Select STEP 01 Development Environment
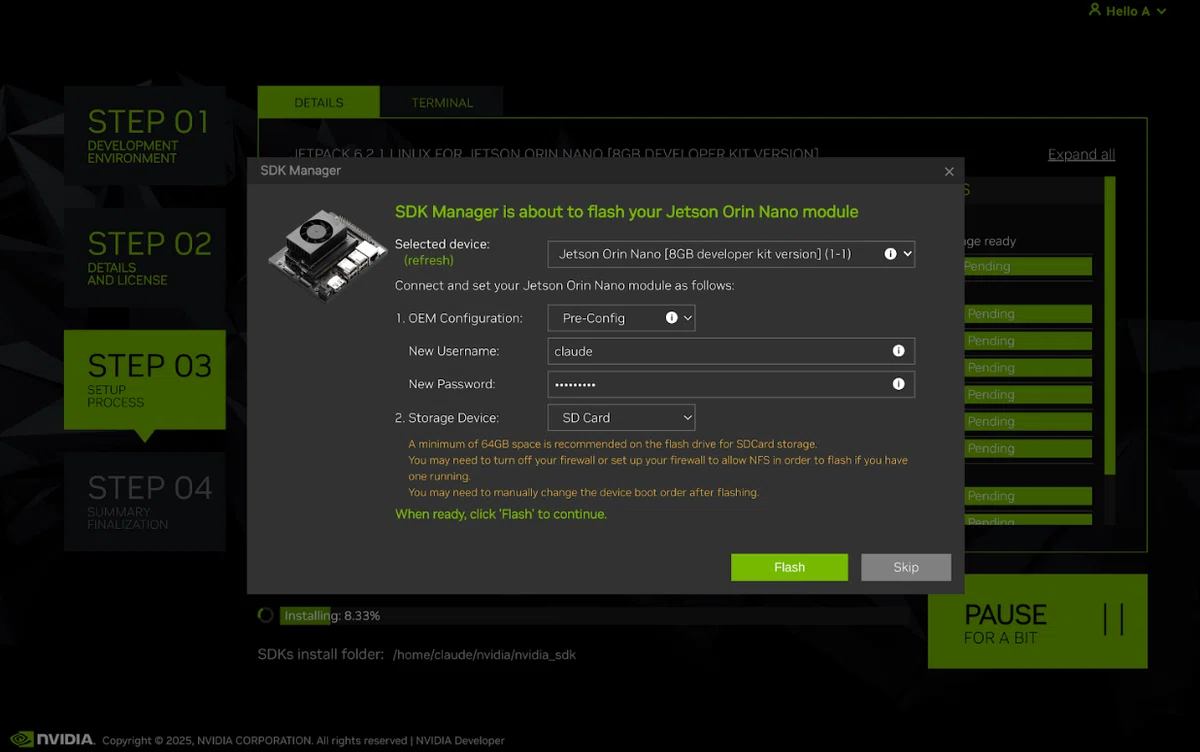 [145, 137]
